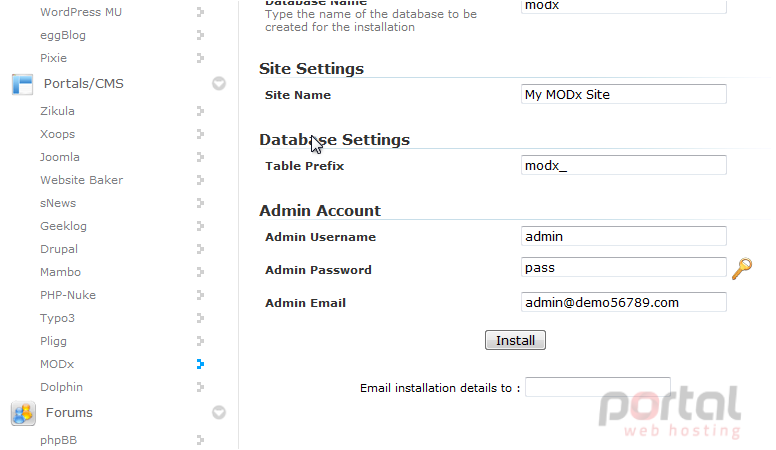
Task: Click arrow icon beside sNews
Action: (200, 203)
